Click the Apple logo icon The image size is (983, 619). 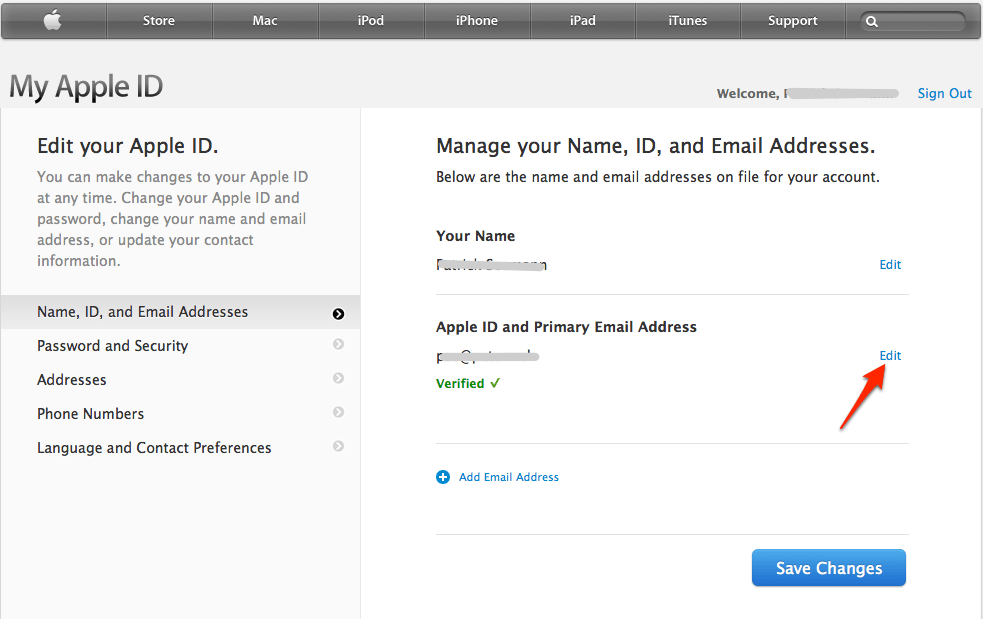click(52, 20)
